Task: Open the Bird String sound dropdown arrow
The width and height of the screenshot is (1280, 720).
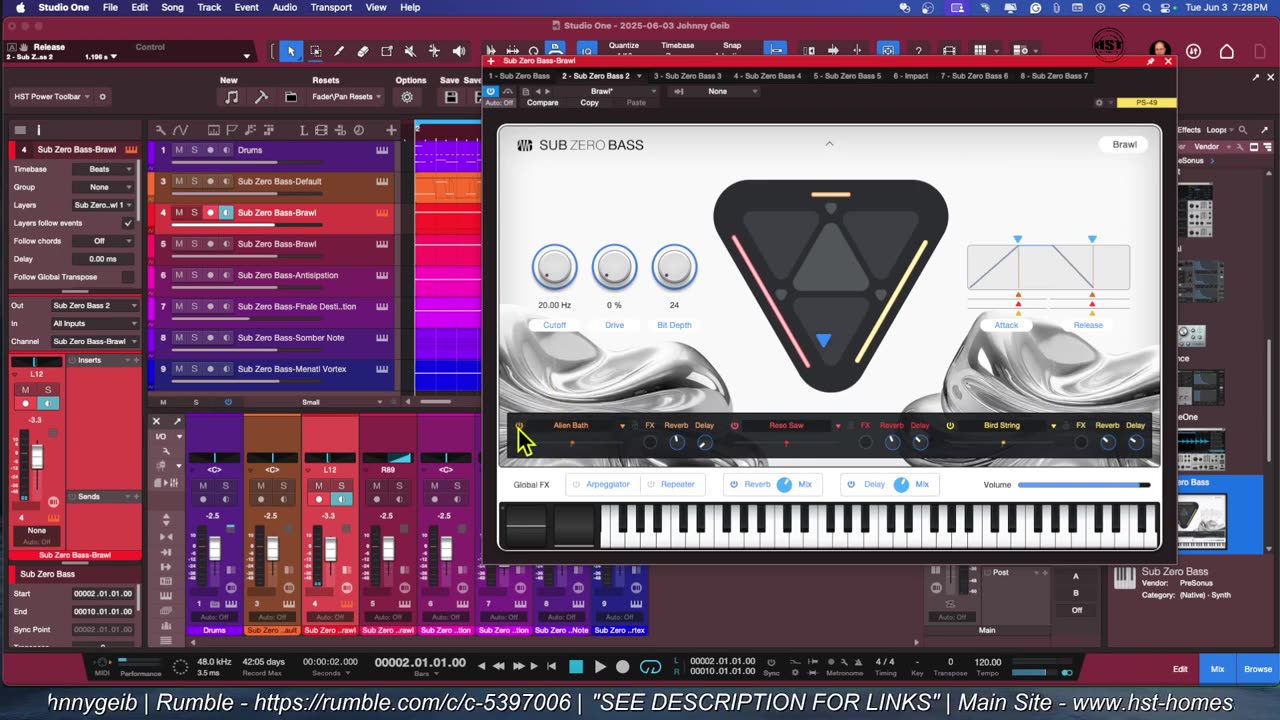Action: [1053, 426]
